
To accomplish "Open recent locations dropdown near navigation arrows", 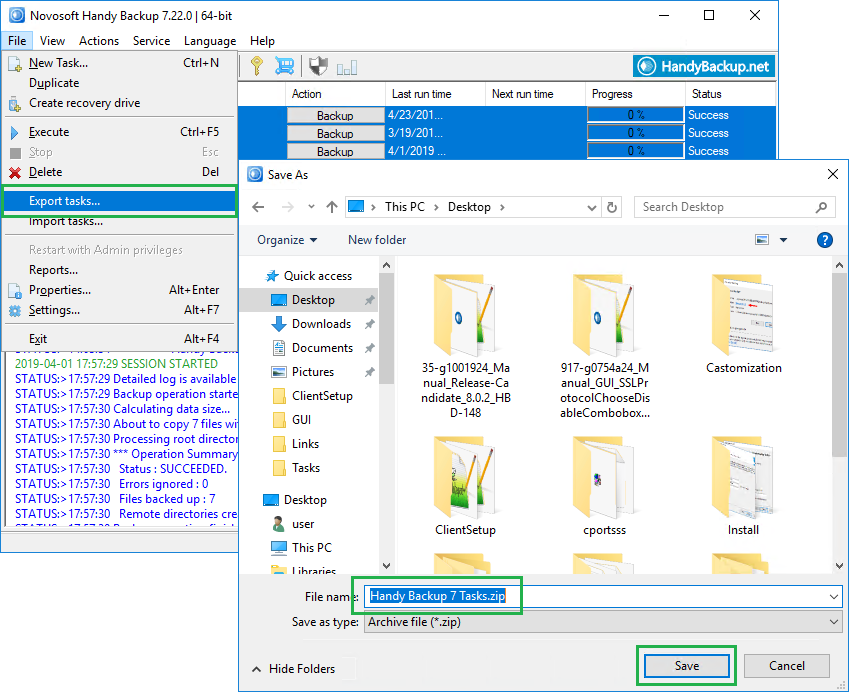I will pyautogui.click(x=311, y=207).
